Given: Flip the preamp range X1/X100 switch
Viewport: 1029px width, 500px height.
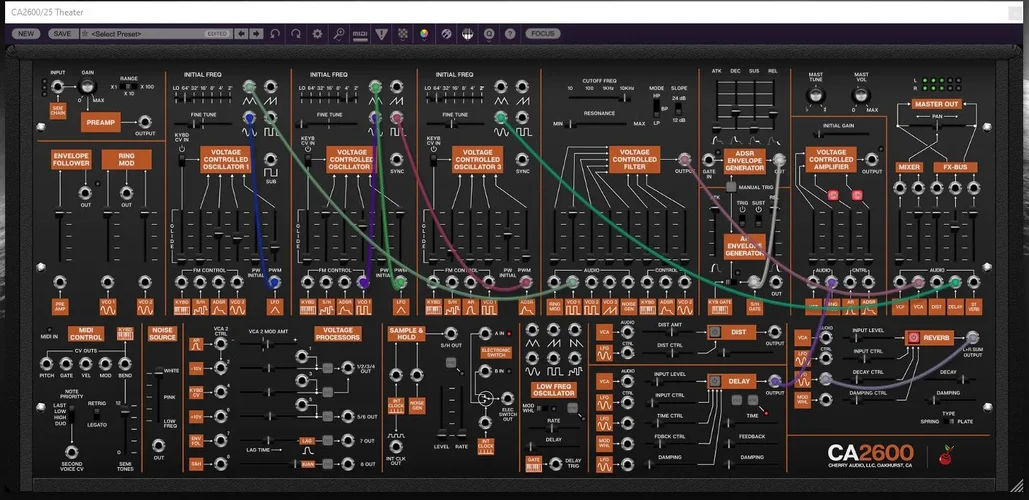Looking at the screenshot, I should pyautogui.click(x=129, y=87).
